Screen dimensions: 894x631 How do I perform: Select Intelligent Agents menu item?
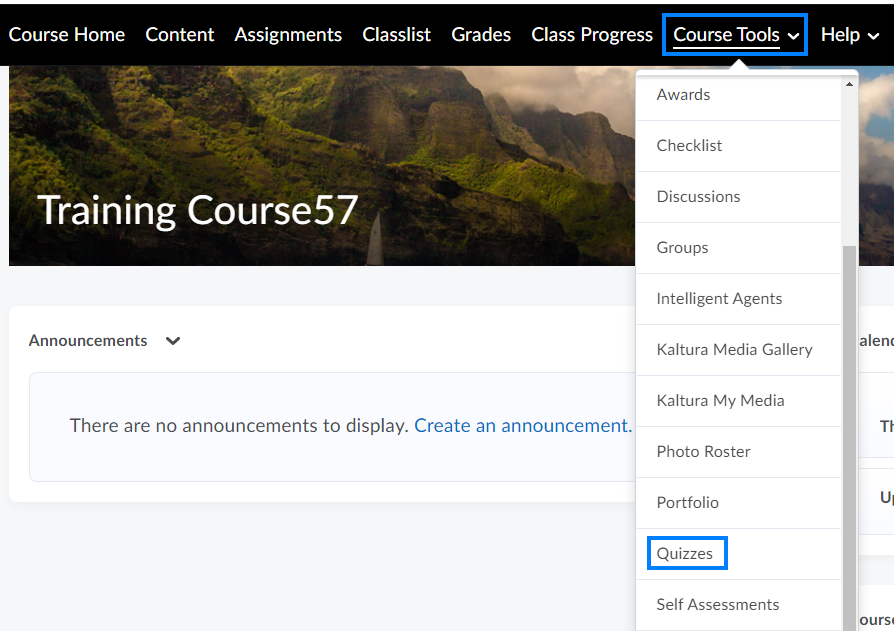[x=719, y=299]
